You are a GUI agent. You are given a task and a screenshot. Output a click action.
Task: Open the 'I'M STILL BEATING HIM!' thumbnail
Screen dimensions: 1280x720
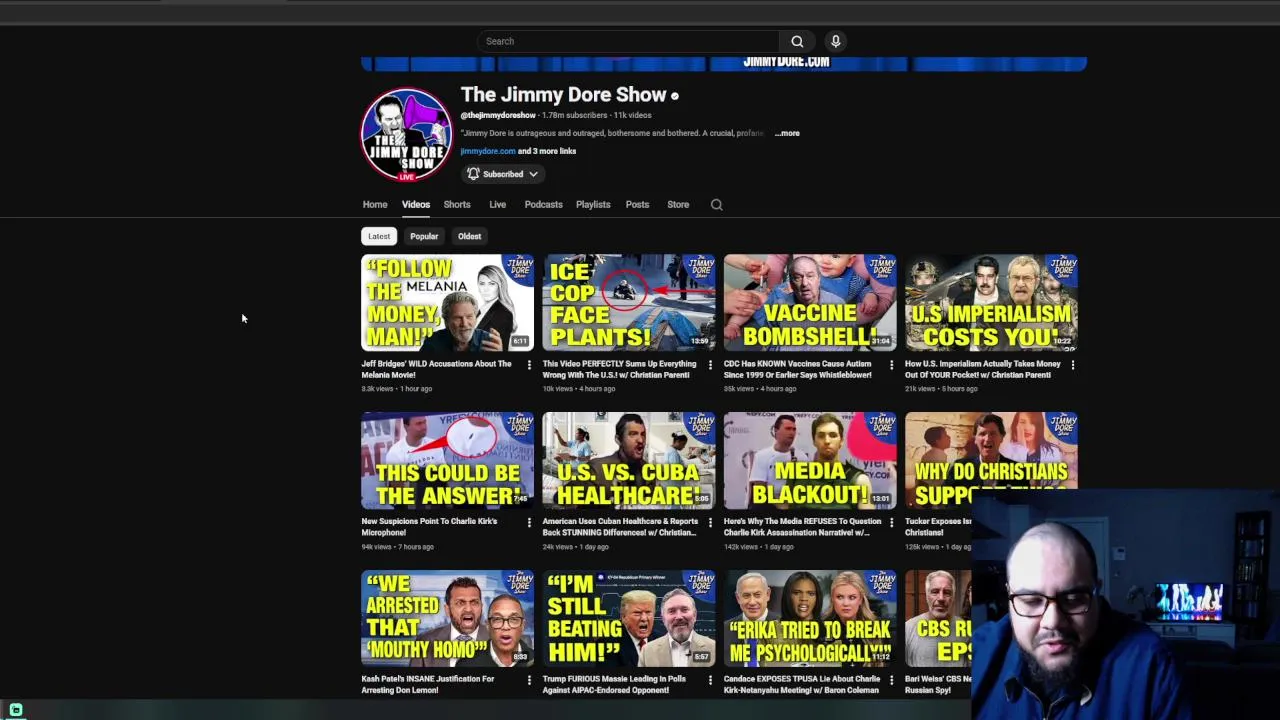click(x=629, y=618)
